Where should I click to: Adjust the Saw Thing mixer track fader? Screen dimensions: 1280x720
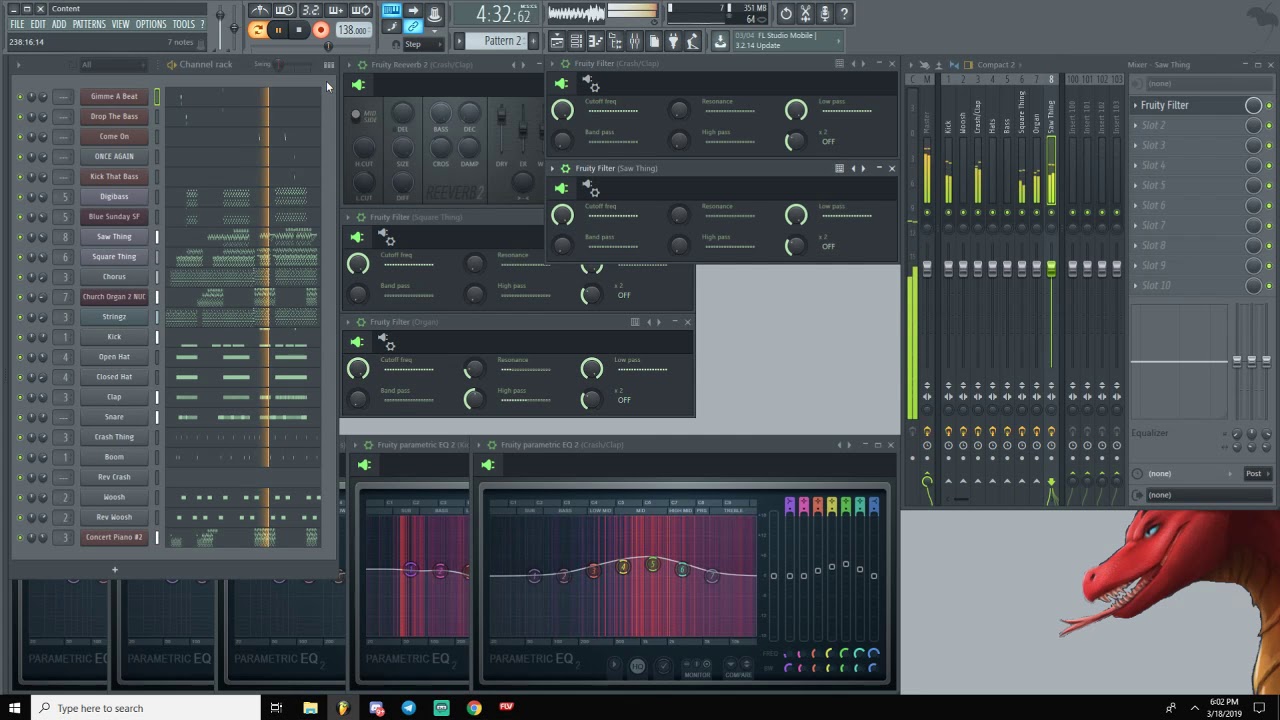(1051, 269)
